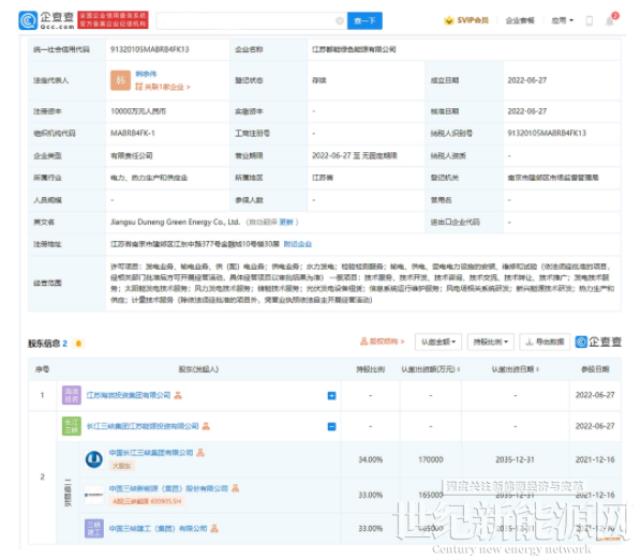Click the 170000 contribution amount cell
Screen dimensions: 640x560
click(x=431, y=460)
